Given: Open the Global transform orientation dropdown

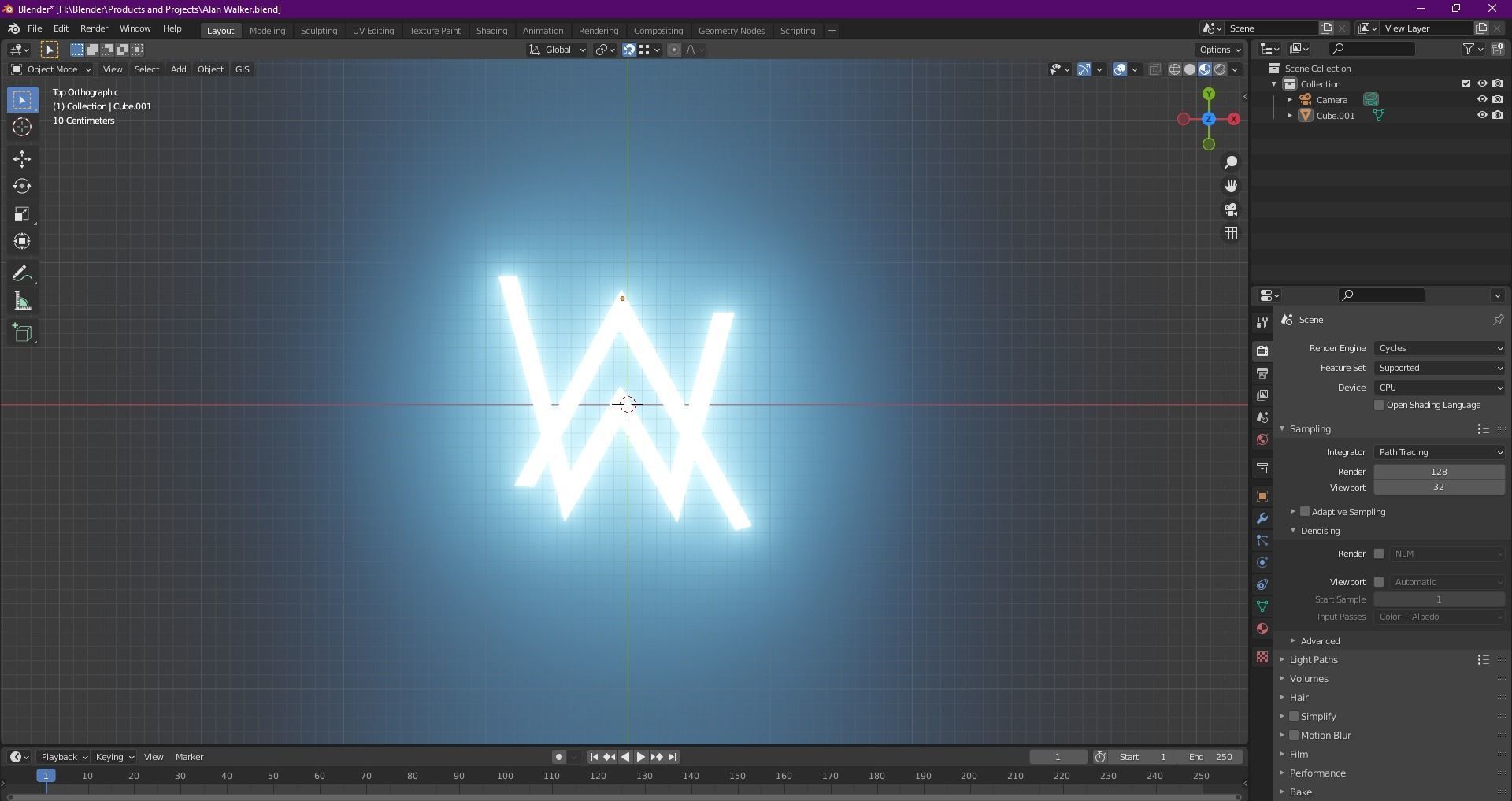Looking at the screenshot, I should (x=557, y=50).
